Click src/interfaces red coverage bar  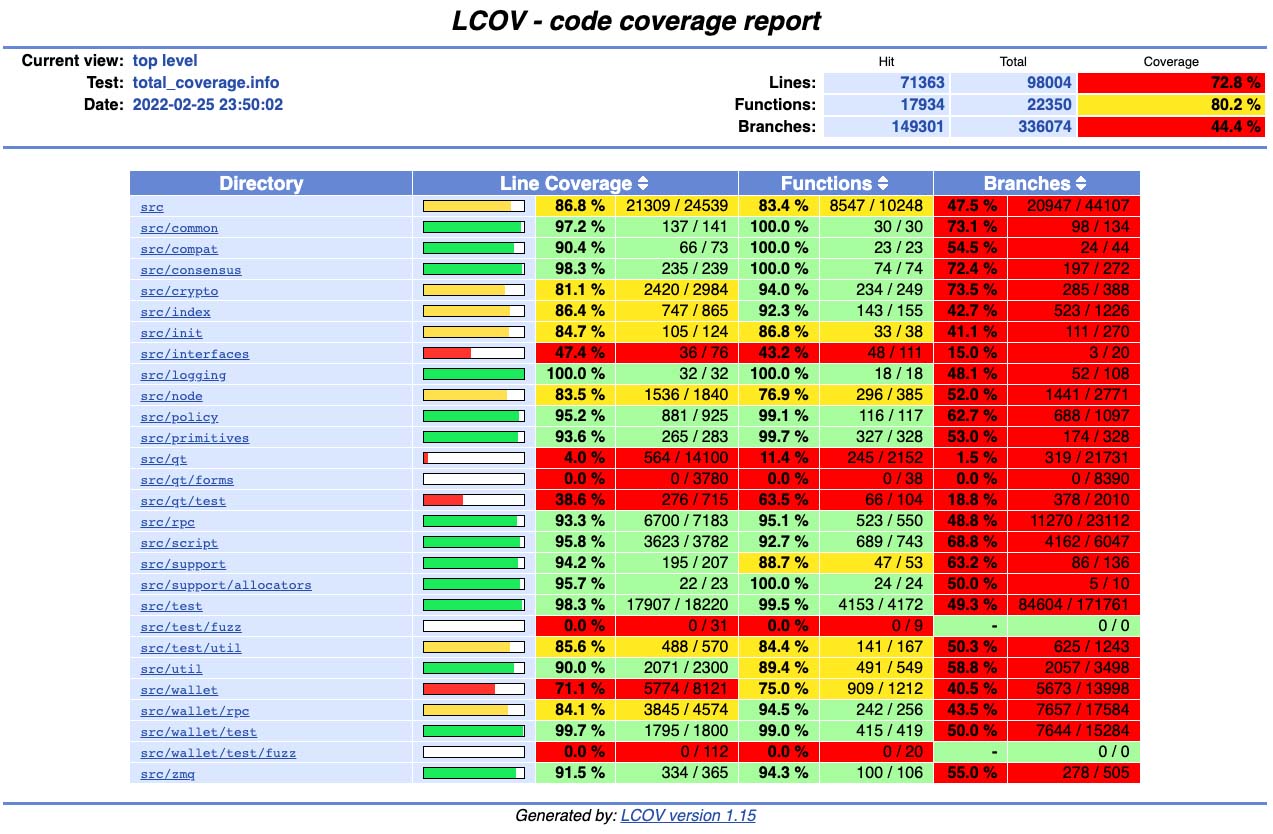[x=473, y=353]
